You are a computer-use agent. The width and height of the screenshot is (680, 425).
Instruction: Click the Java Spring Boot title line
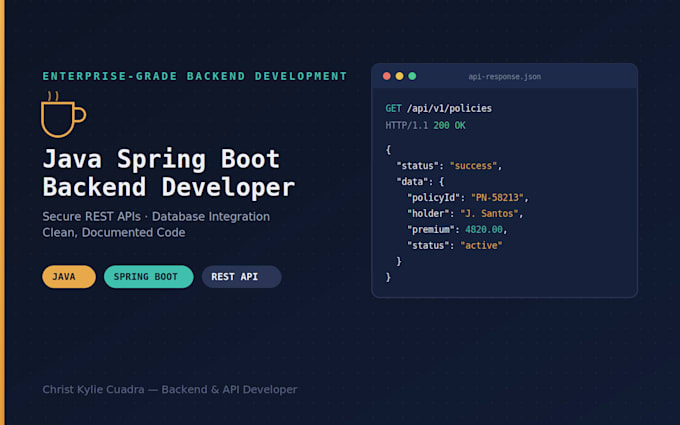(x=161, y=159)
